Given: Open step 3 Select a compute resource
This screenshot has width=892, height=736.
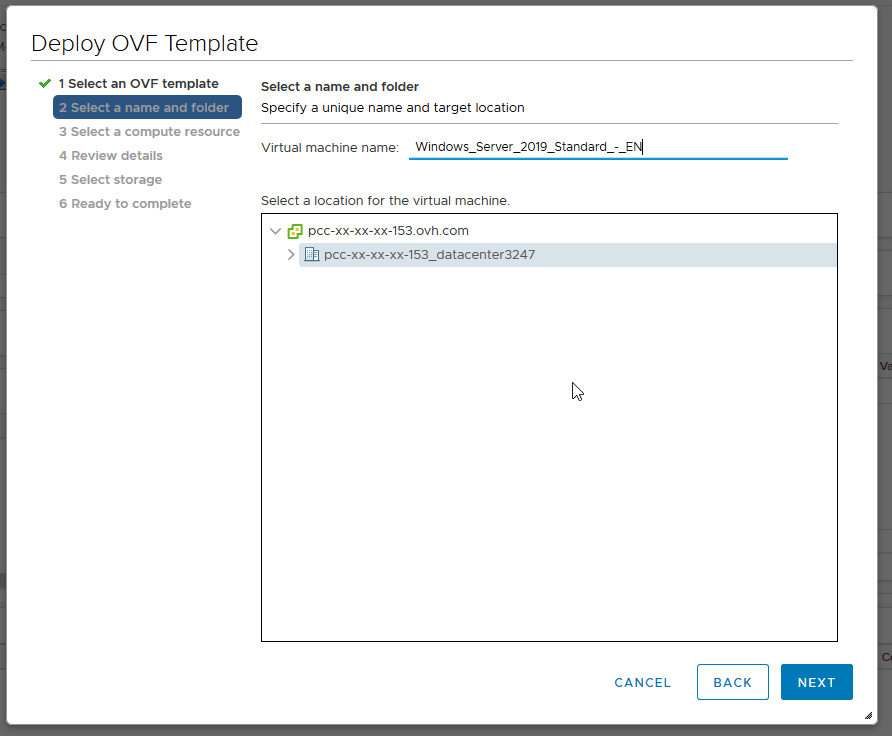Looking at the screenshot, I should click(x=149, y=131).
